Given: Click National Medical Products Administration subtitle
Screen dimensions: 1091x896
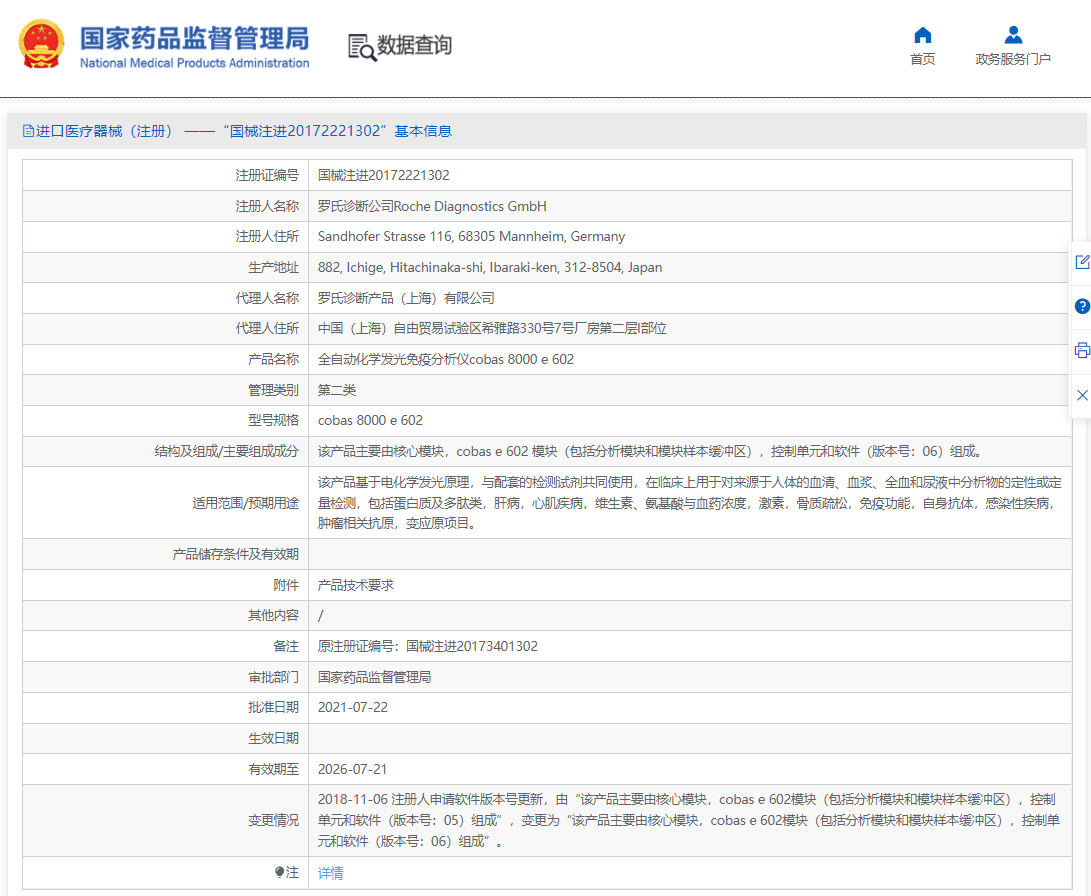Looking at the screenshot, I should click(x=195, y=63).
